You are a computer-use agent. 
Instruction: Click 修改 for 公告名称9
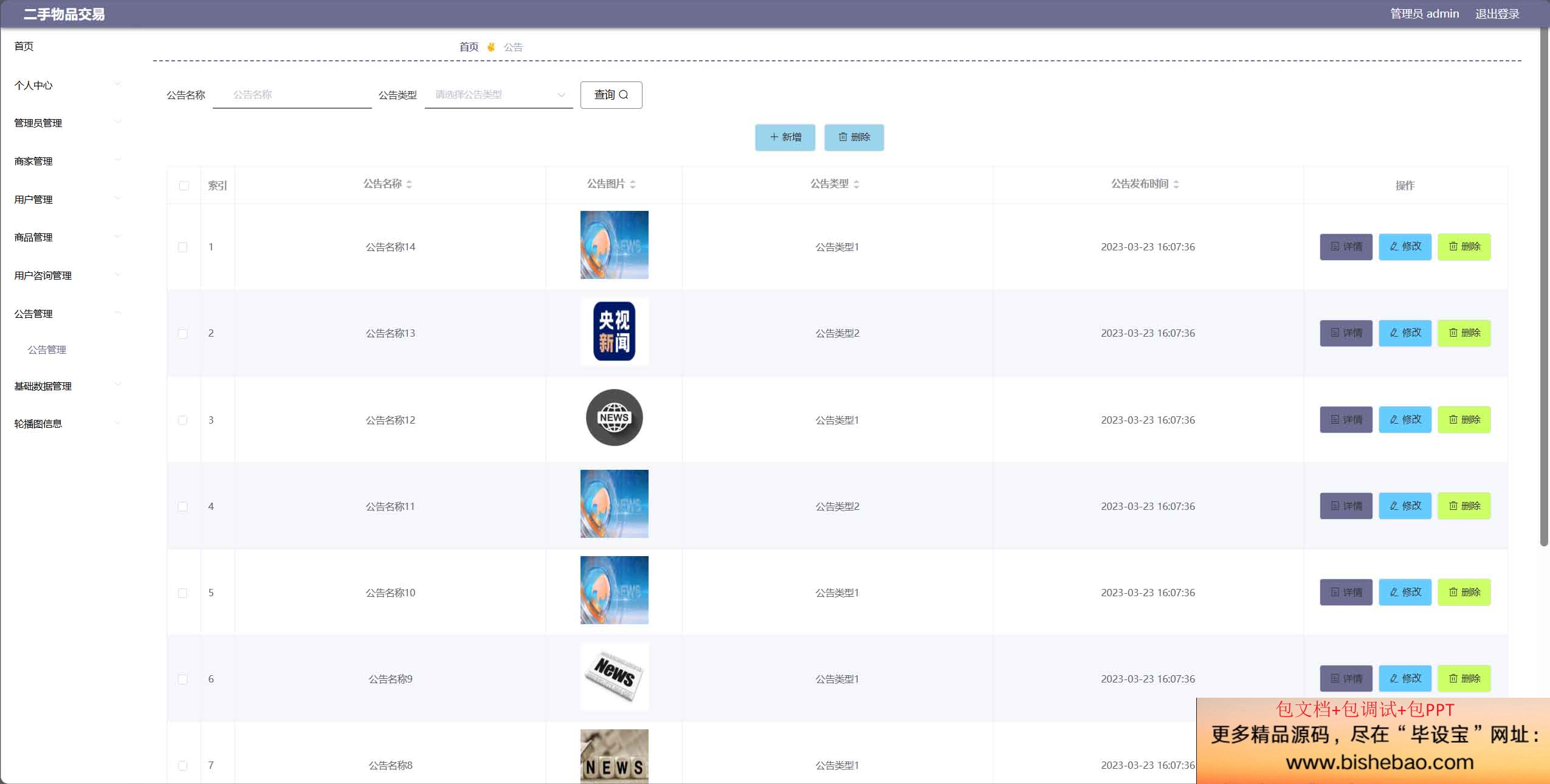click(x=1405, y=678)
